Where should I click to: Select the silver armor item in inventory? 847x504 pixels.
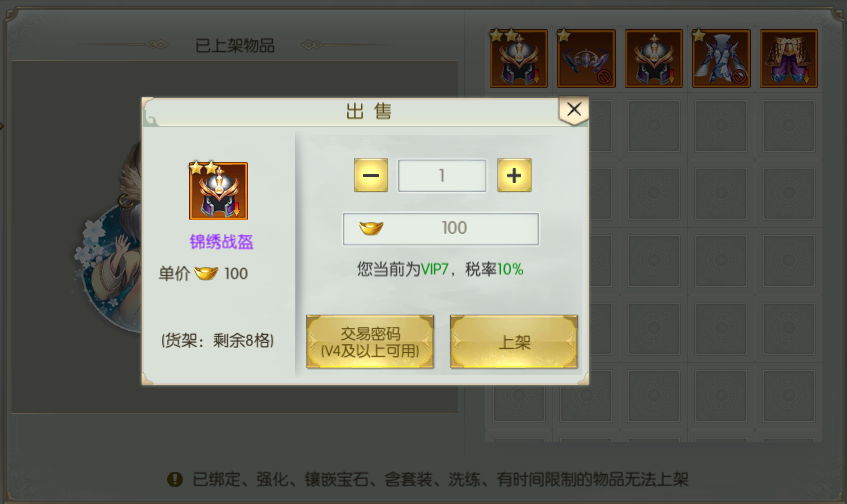coord(721,58)
